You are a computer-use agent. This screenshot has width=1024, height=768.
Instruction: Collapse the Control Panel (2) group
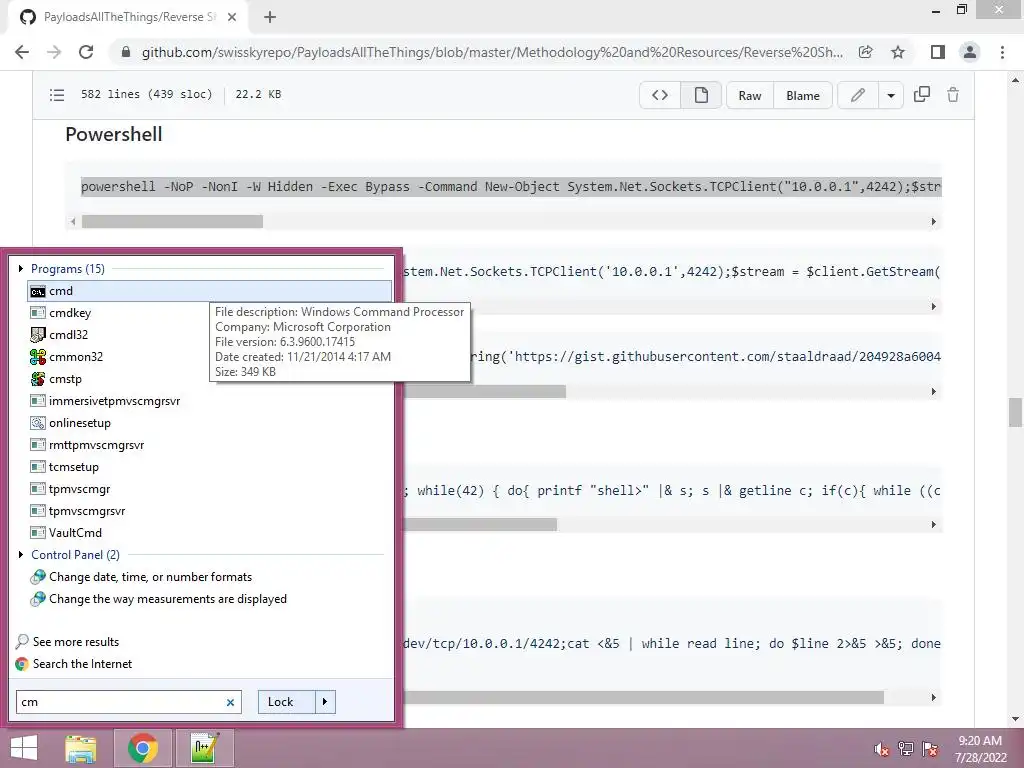point(21,554)
